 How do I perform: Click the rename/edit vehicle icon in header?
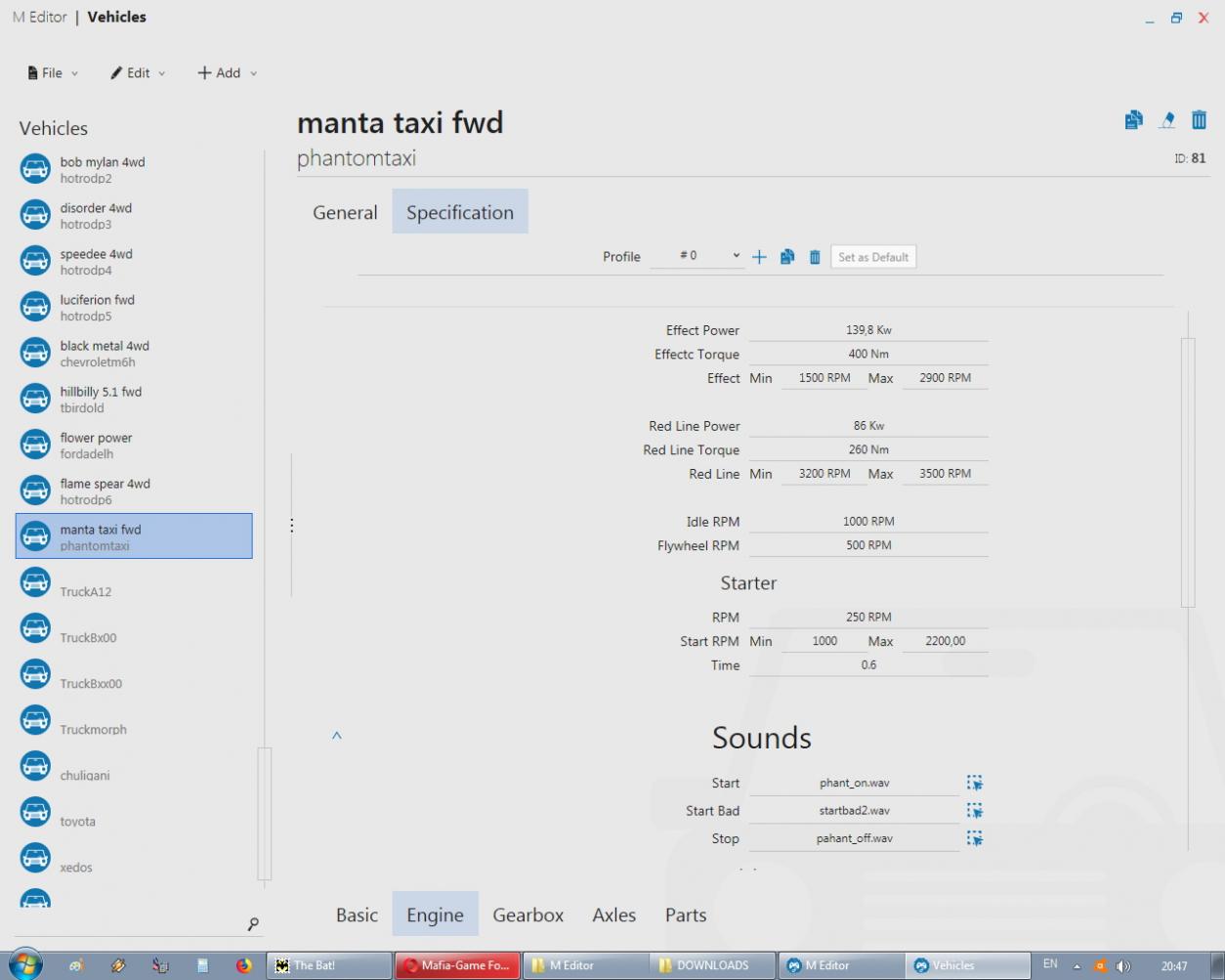1166,120
